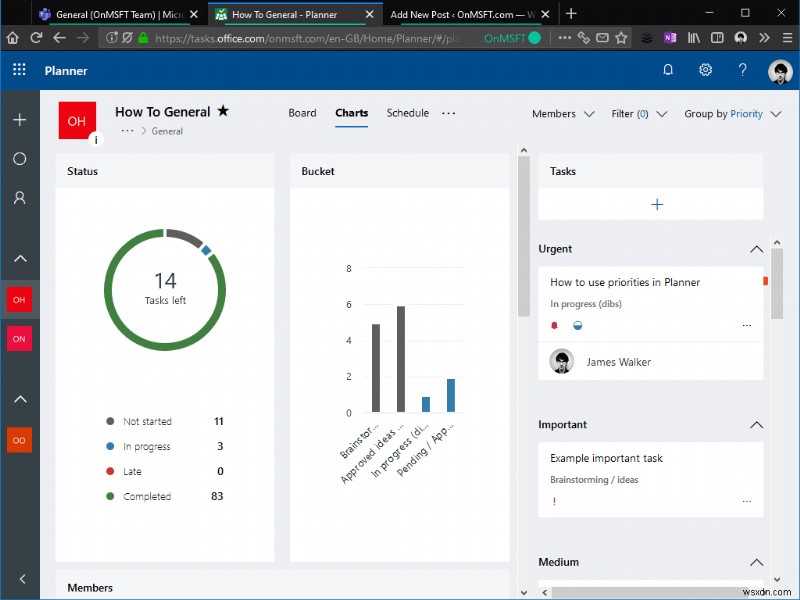Open the notifications bell
The height and width of the screenshot is (600, 800).
click(668, 70)
